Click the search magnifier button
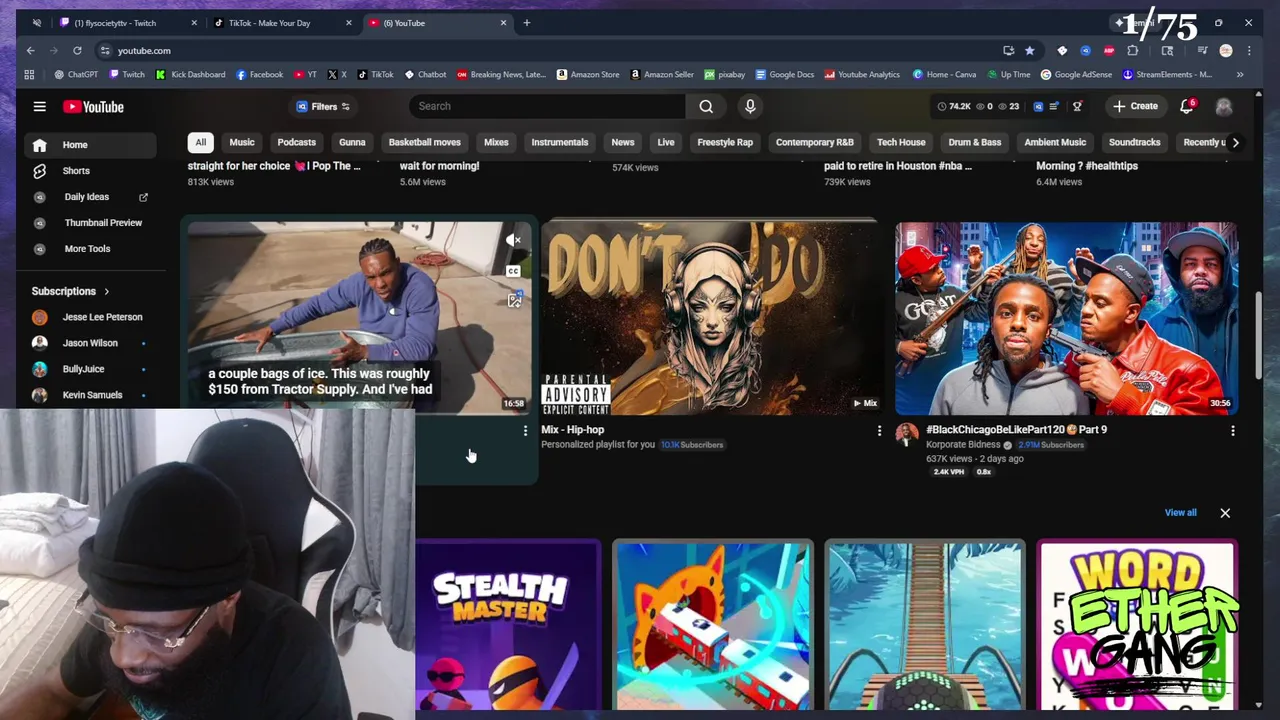The width and height of the screenshot is (1280, 720). [706, 106]
